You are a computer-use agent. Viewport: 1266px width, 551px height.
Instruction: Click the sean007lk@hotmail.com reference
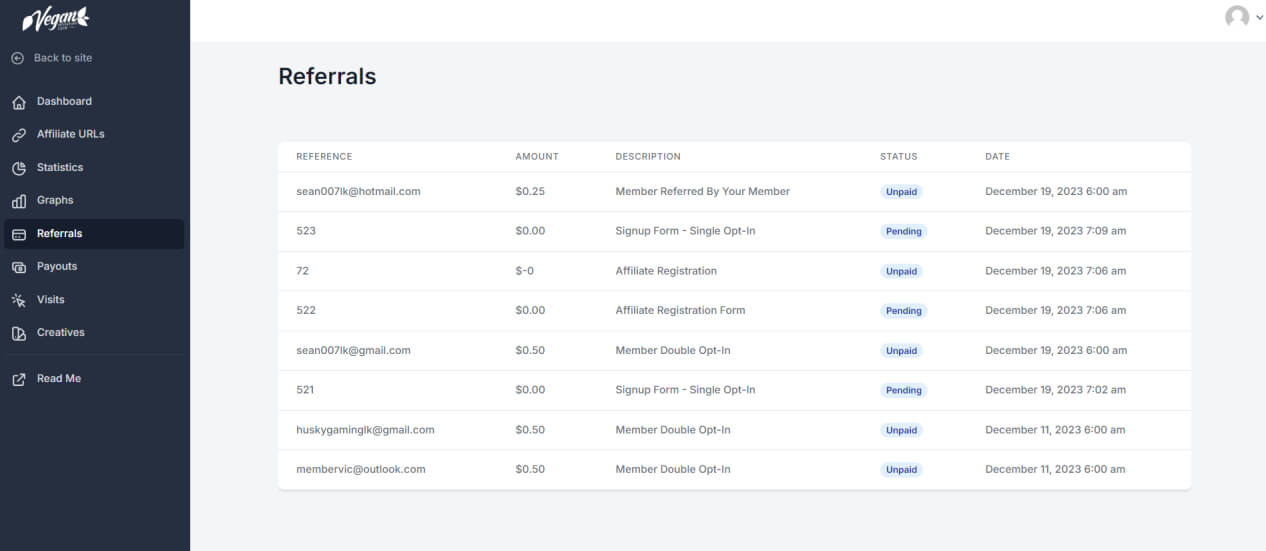pyautogui.click(x=358, y=191)
